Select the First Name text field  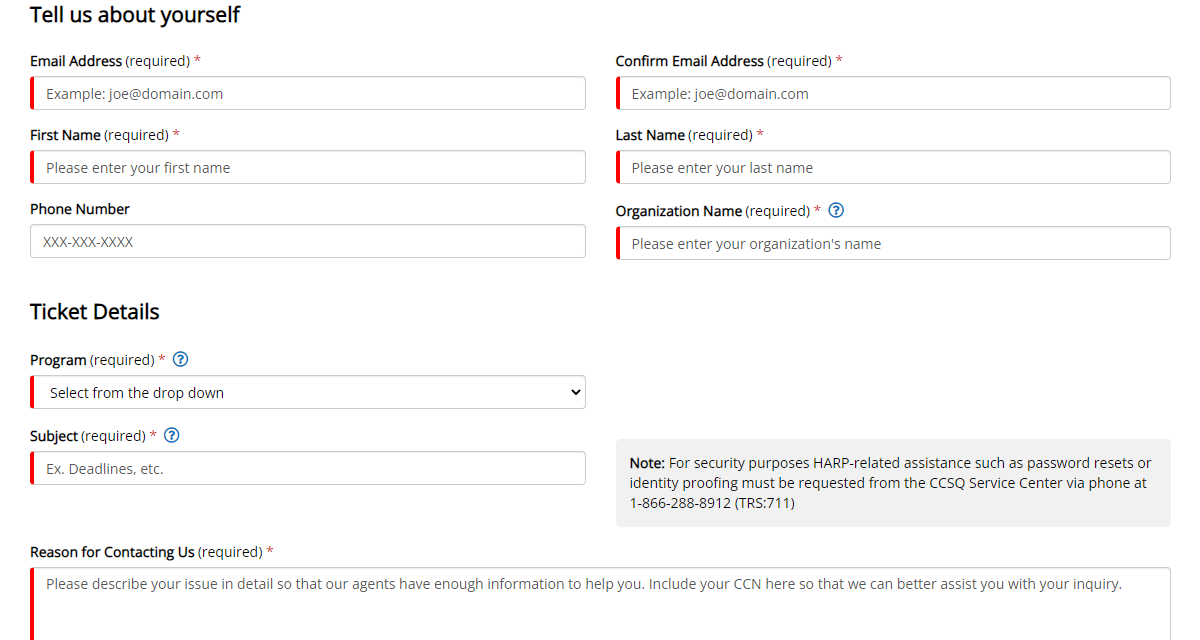tap(308, 168)
